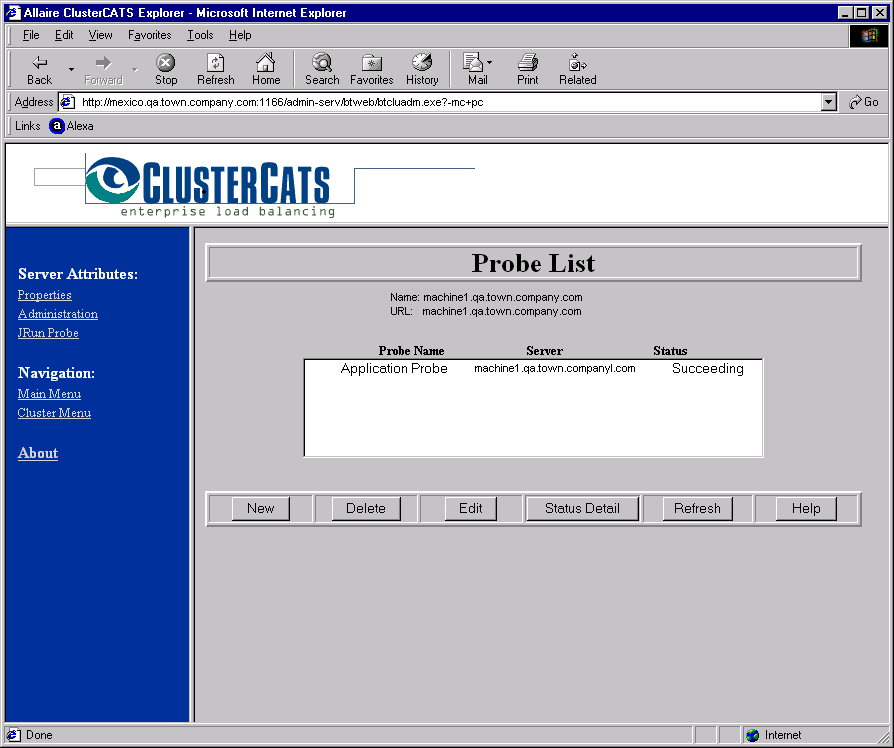Open the View menu
894x748 pixels.
pos(100,35)
